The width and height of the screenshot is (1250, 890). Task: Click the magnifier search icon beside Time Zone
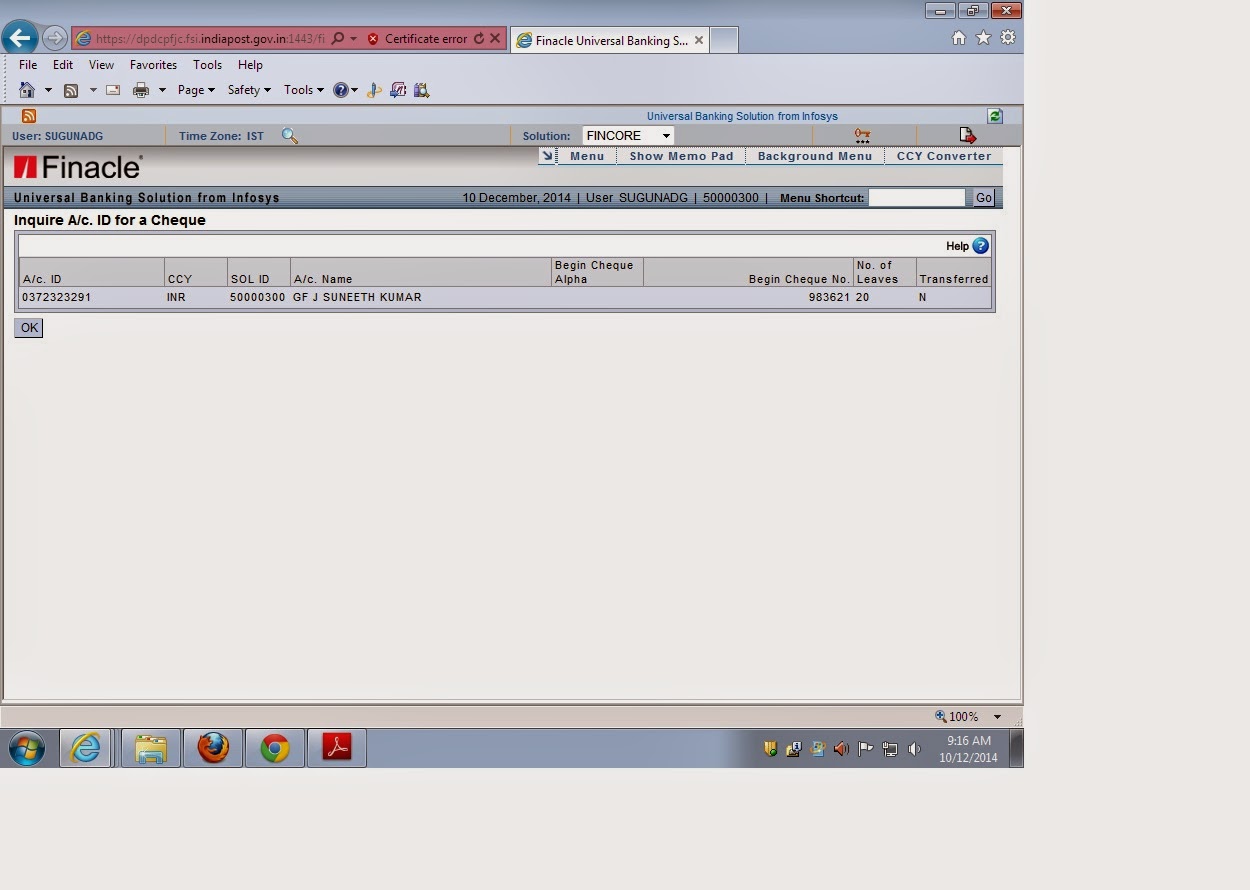click(290, 135)
